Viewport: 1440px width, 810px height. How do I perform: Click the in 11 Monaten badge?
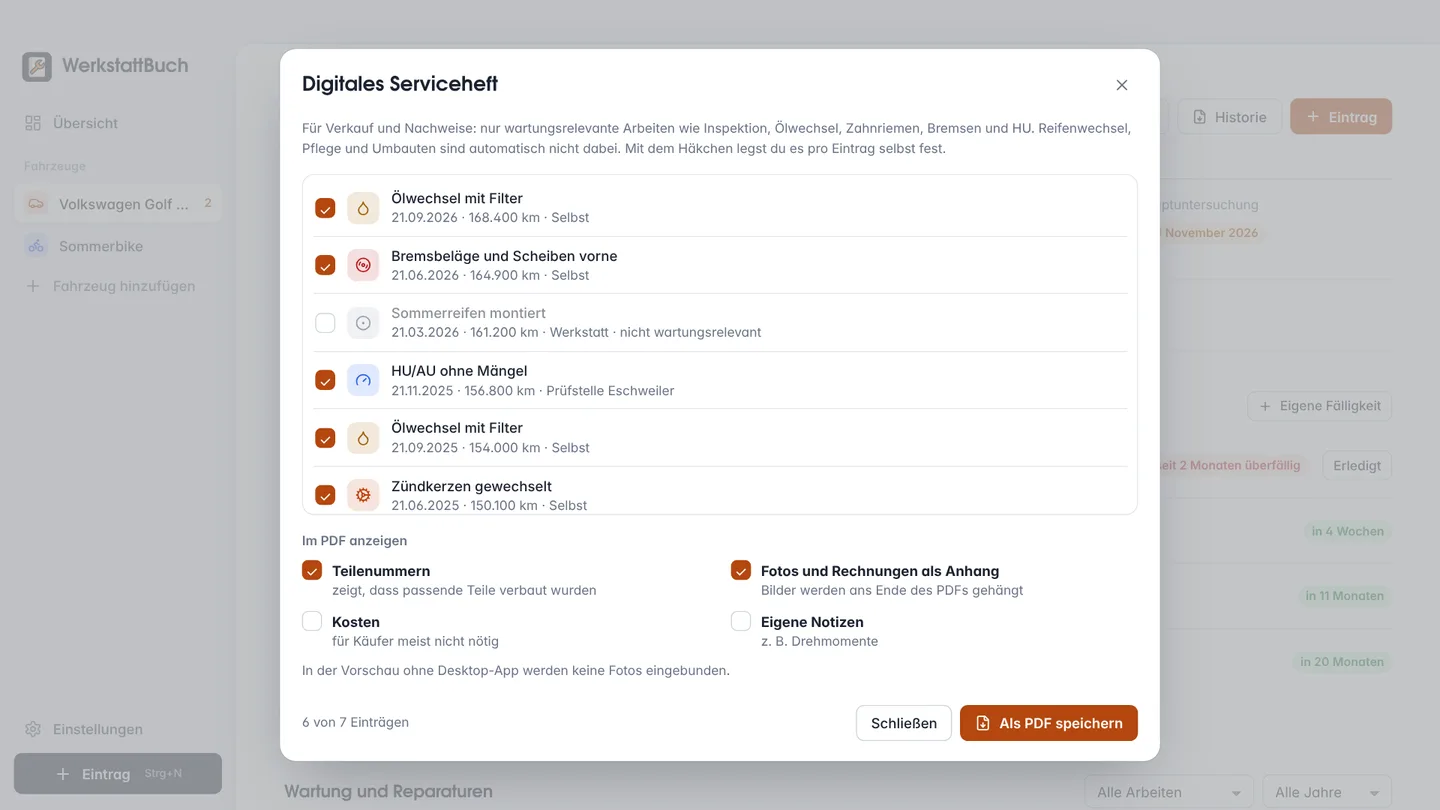click(1345, 595)
